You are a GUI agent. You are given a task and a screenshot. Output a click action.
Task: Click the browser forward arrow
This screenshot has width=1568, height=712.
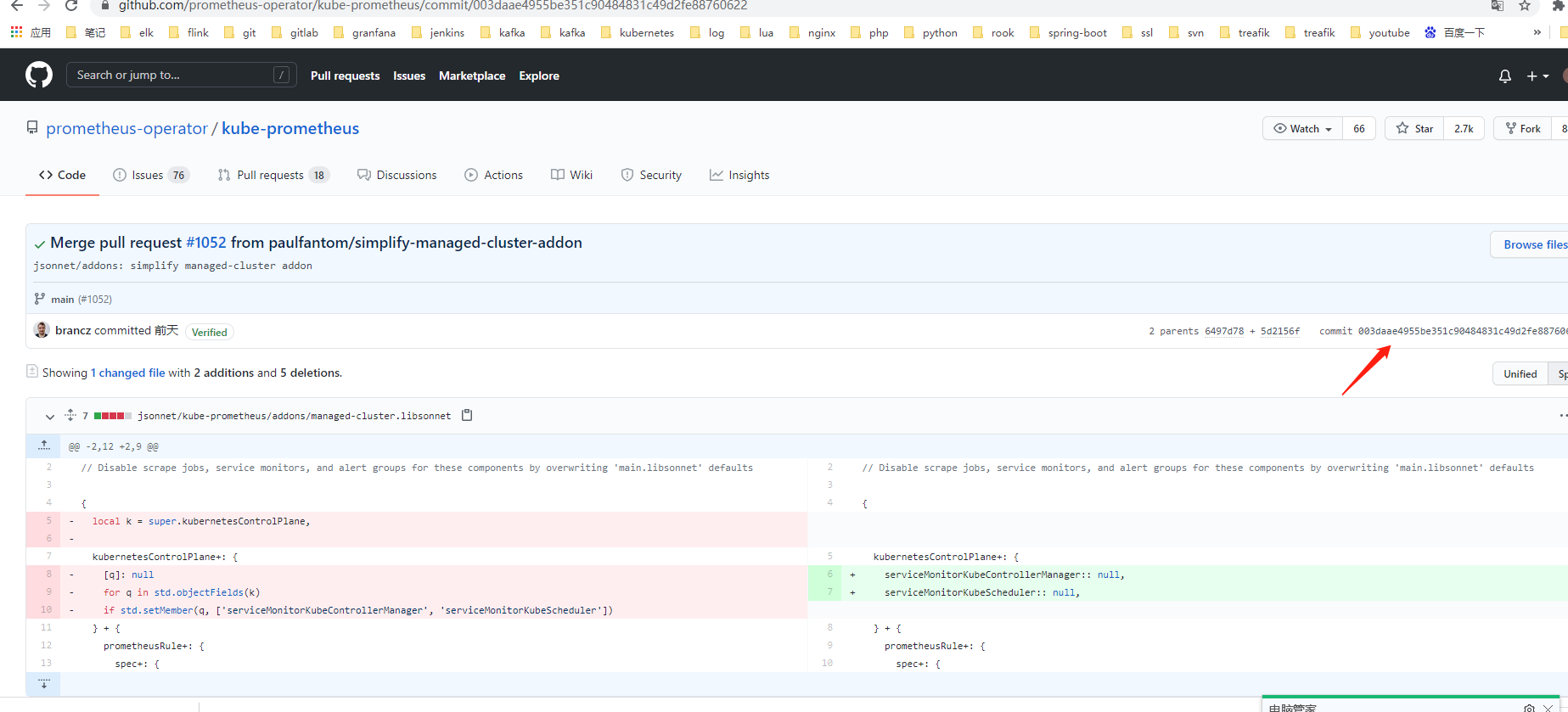(44, 5)
